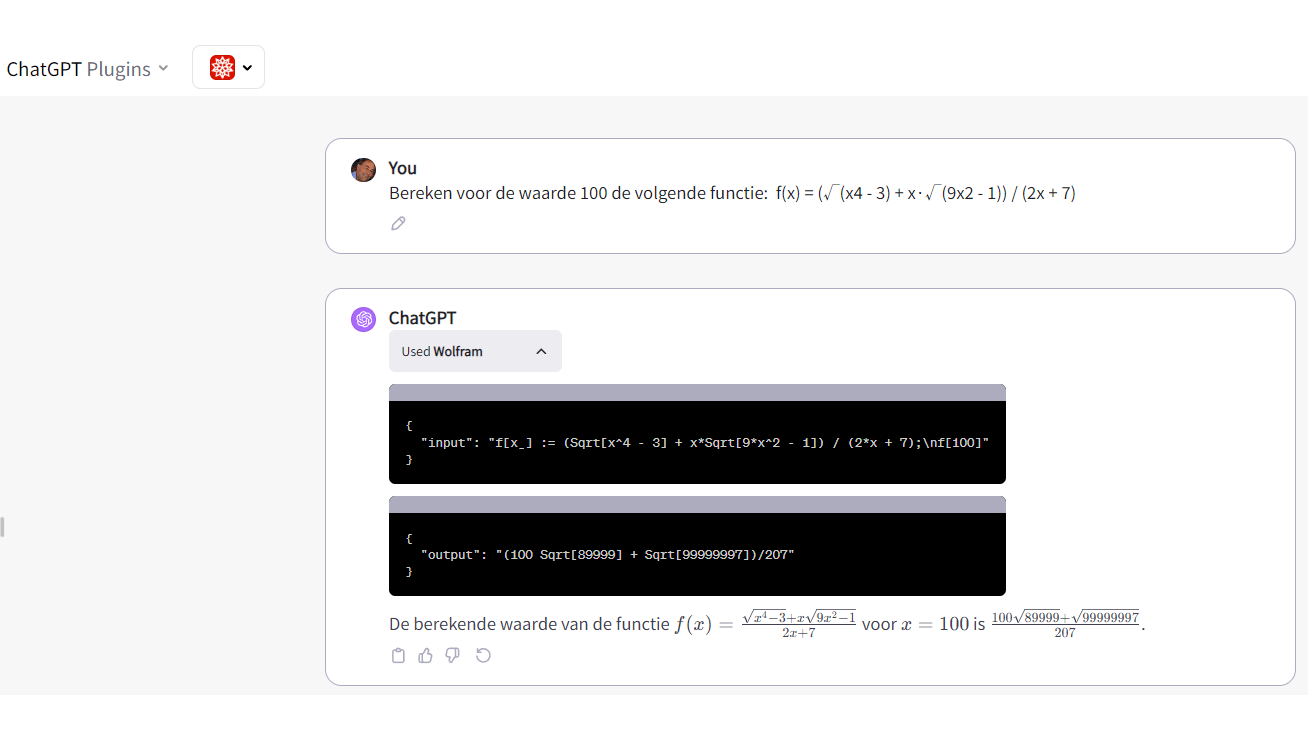Screen dimensions: 1308x736
Task: Give the response a thumbs up
Action: coord(426,656)
